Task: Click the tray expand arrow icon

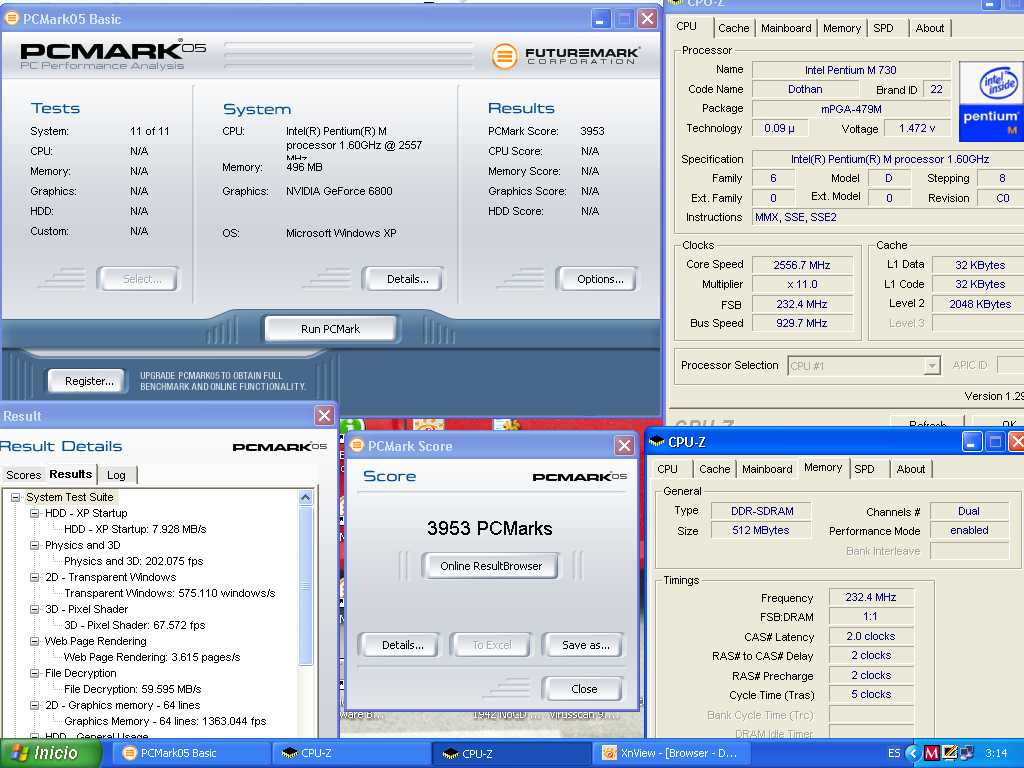Action: click(x=914, y=753)
